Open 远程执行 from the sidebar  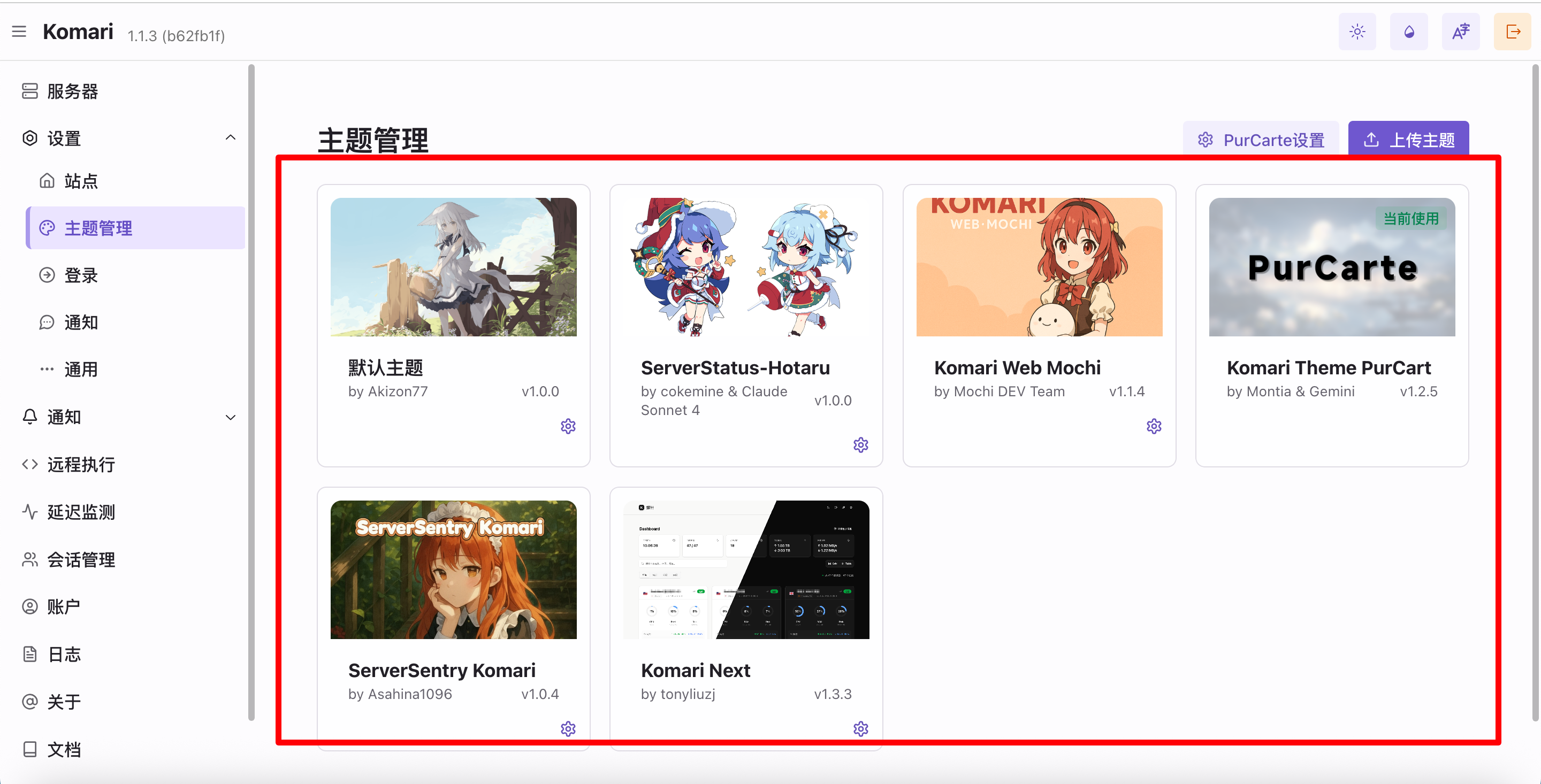tap(81, 465)
